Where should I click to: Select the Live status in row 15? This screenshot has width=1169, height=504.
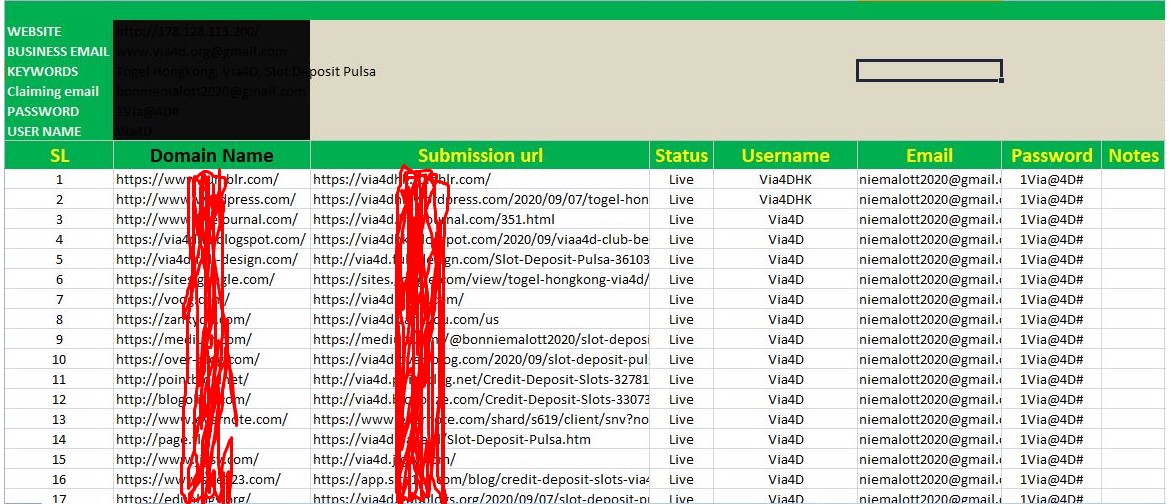[x=681, y=459]
